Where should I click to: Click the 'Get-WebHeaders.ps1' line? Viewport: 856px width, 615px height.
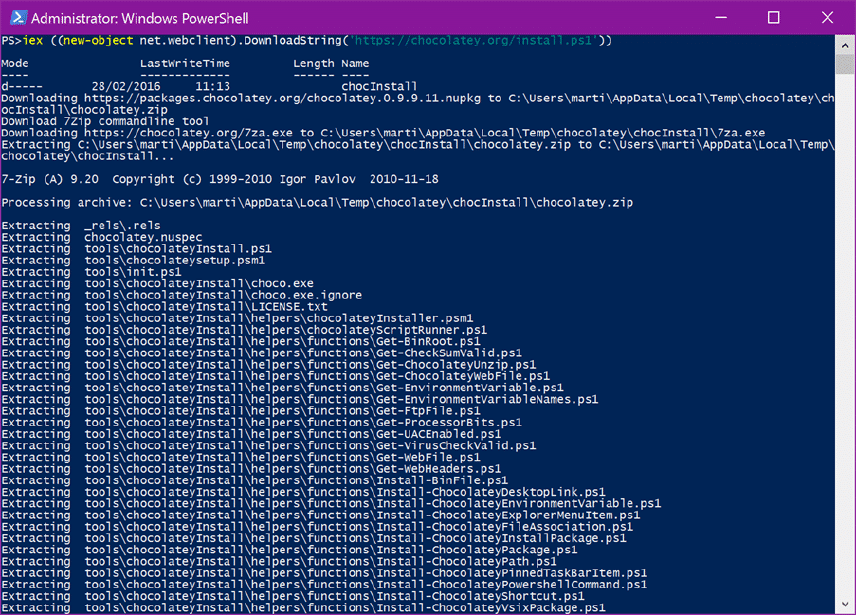[251, 469]
